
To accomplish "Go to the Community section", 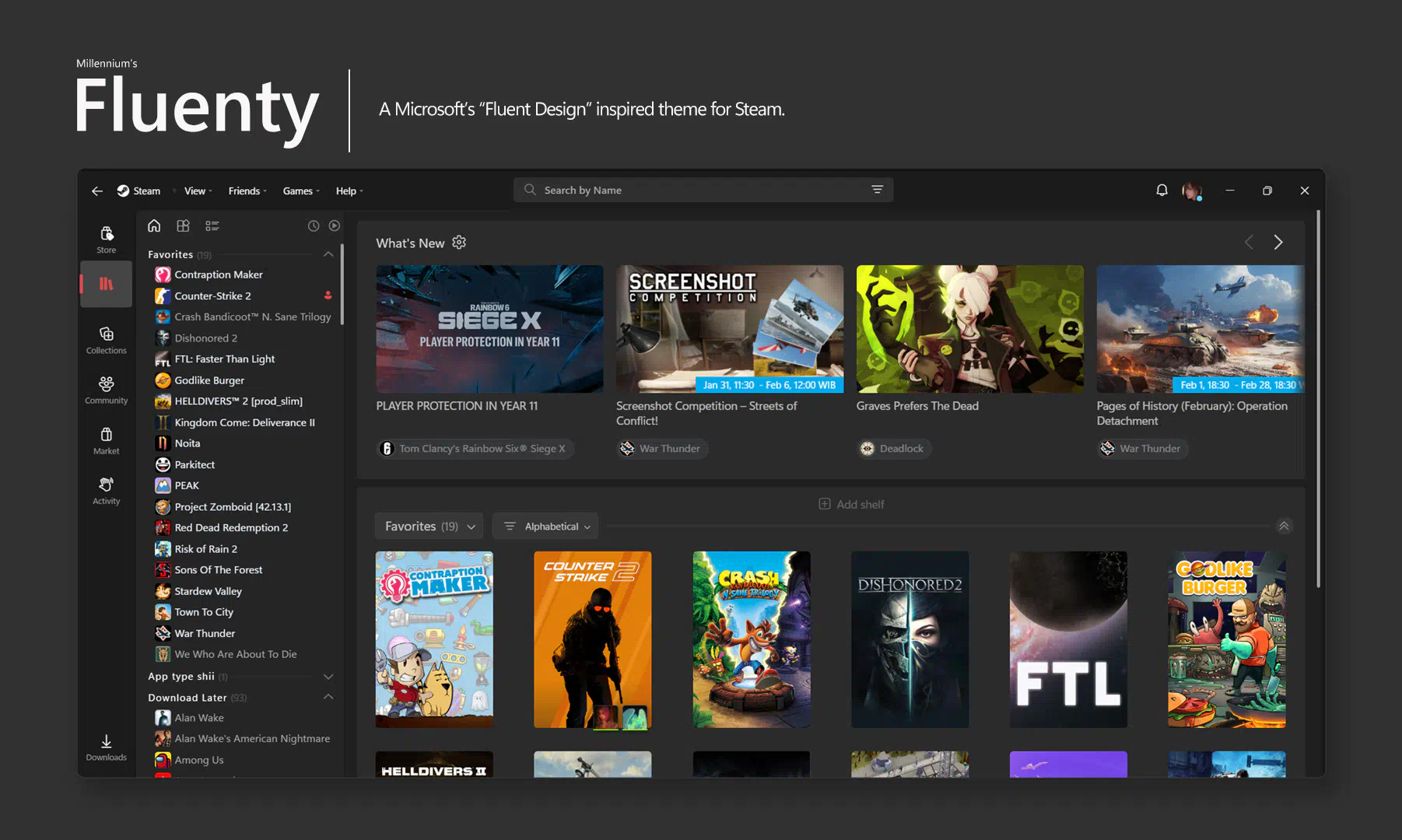I will 107,390.
